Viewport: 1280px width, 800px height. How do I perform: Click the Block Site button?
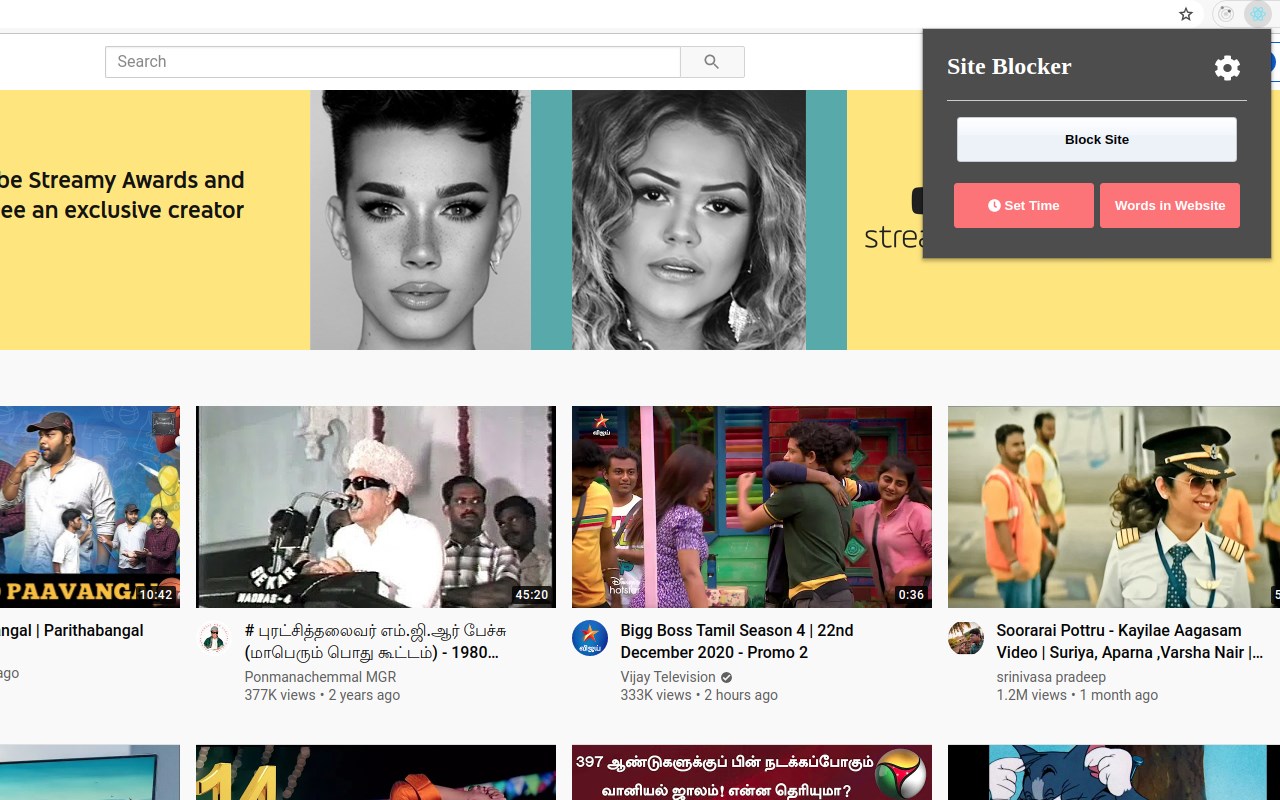(x=1097, y=140)
